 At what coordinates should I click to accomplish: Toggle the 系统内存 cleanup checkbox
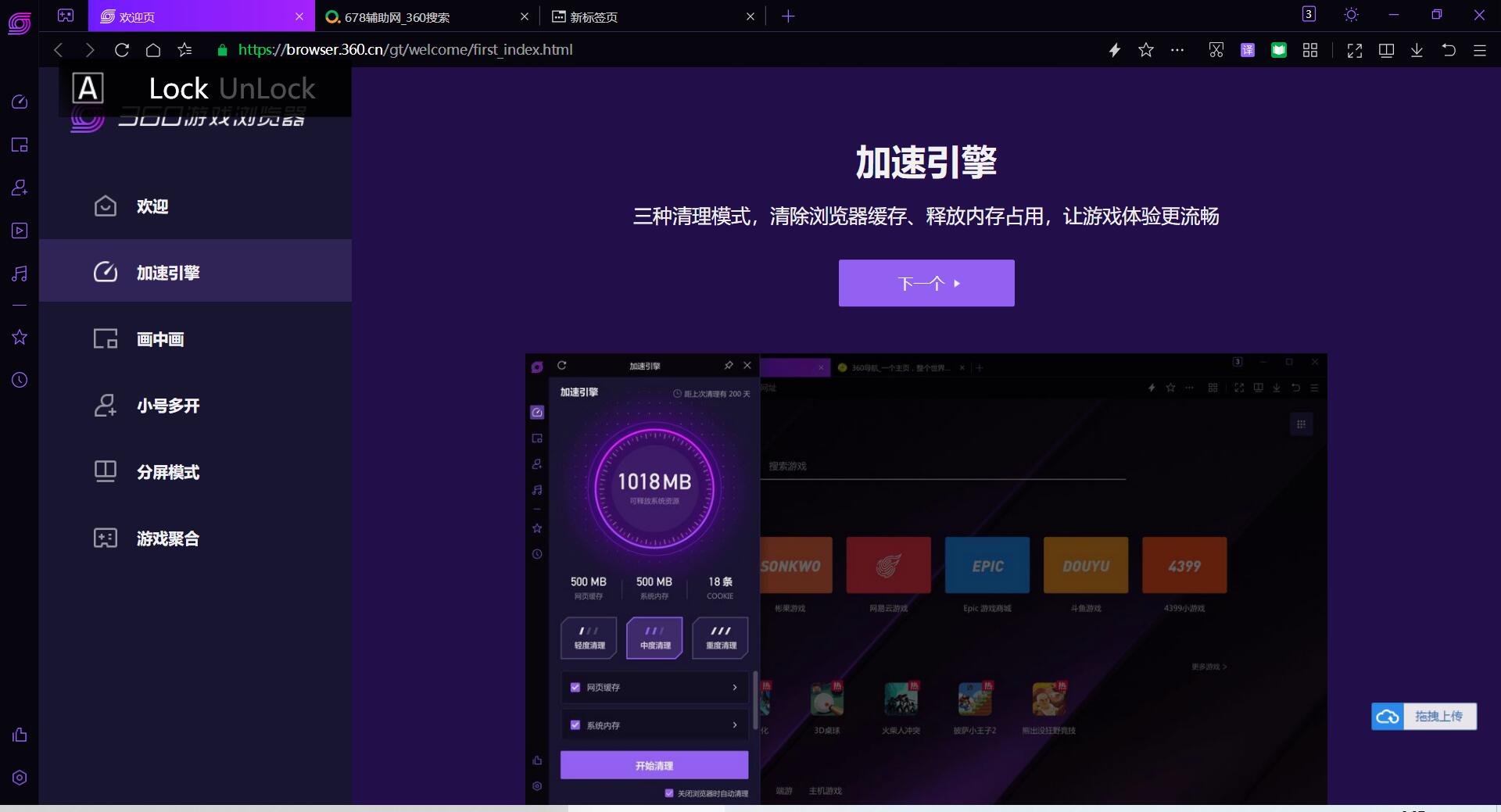coord(575,725)
